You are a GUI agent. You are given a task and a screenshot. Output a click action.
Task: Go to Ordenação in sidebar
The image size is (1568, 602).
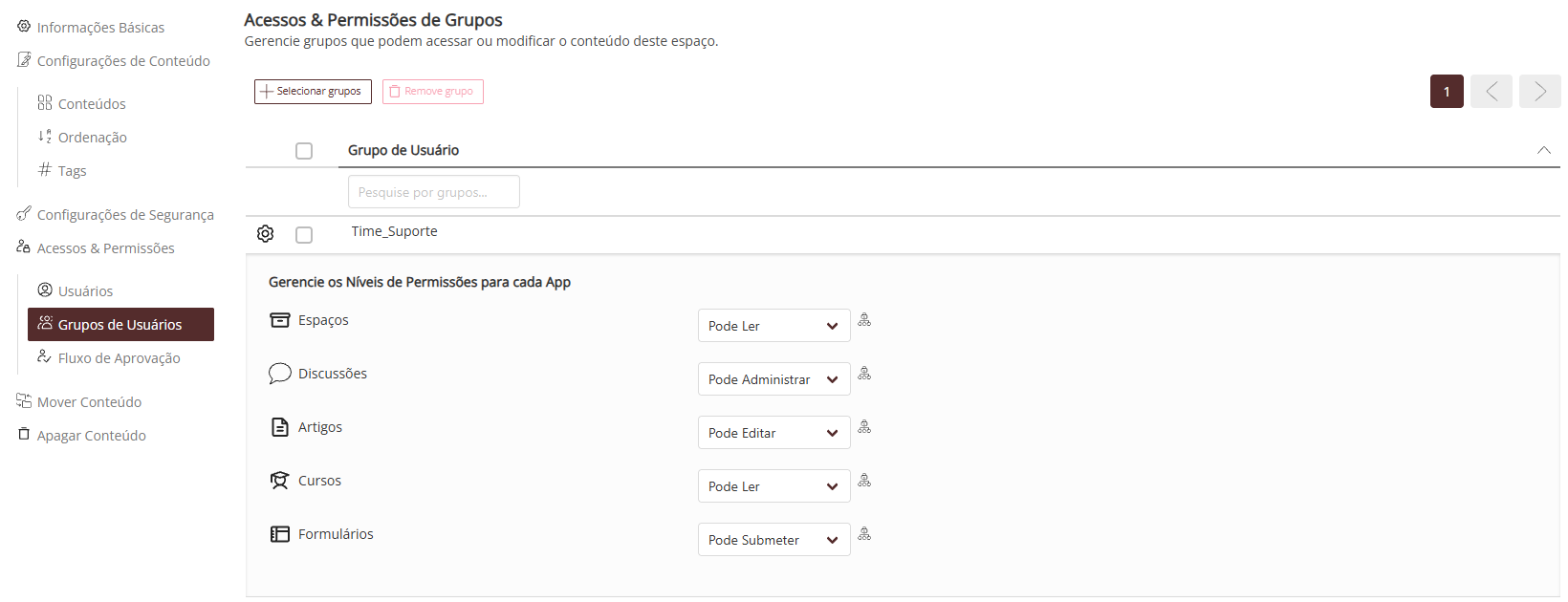click(92, 138)
